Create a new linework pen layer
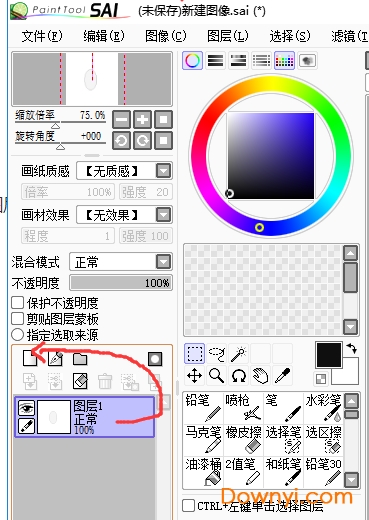This screenshot has width=369, height=520. (55, 358)
